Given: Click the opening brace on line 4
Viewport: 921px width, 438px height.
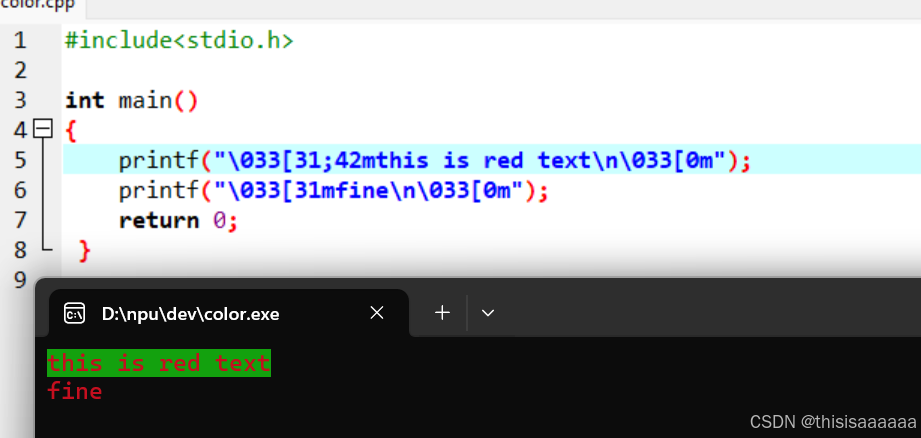Looking at the screenshot, I should pos(71,131).
